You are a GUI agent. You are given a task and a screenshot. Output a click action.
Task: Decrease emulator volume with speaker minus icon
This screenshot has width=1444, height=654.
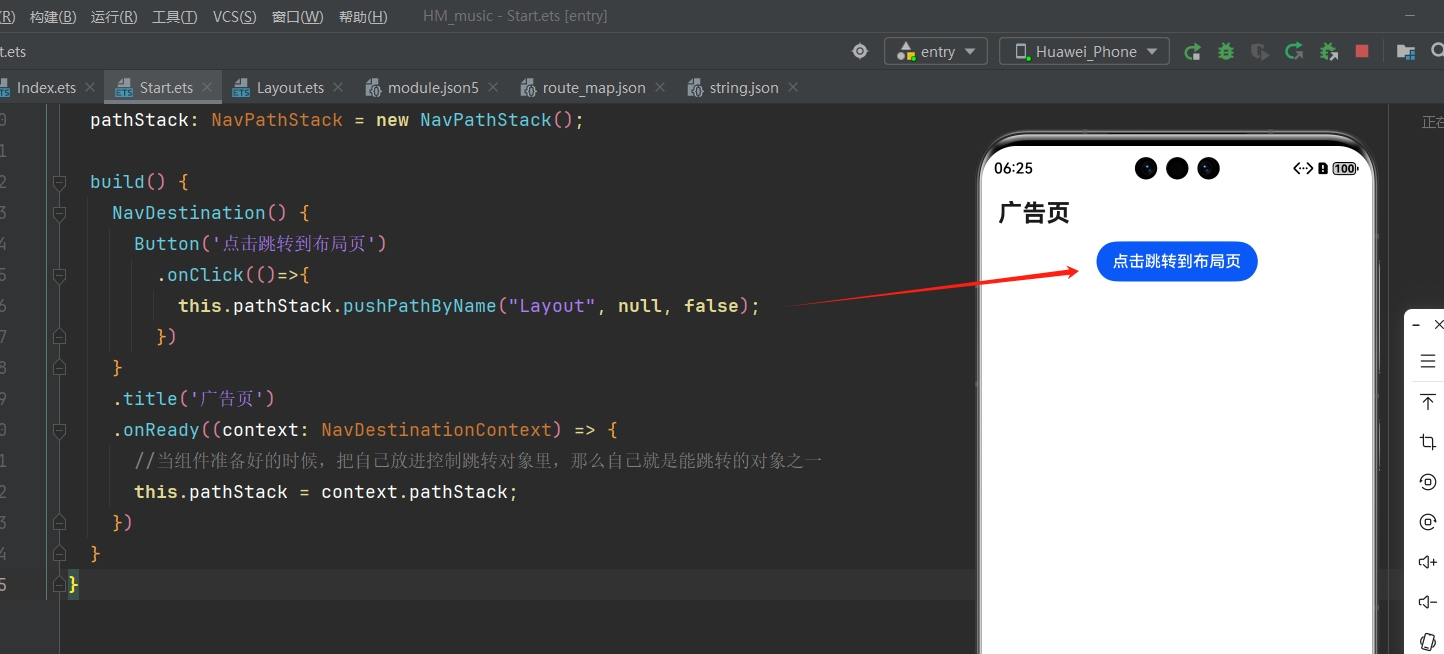(x=1427, y=602)
